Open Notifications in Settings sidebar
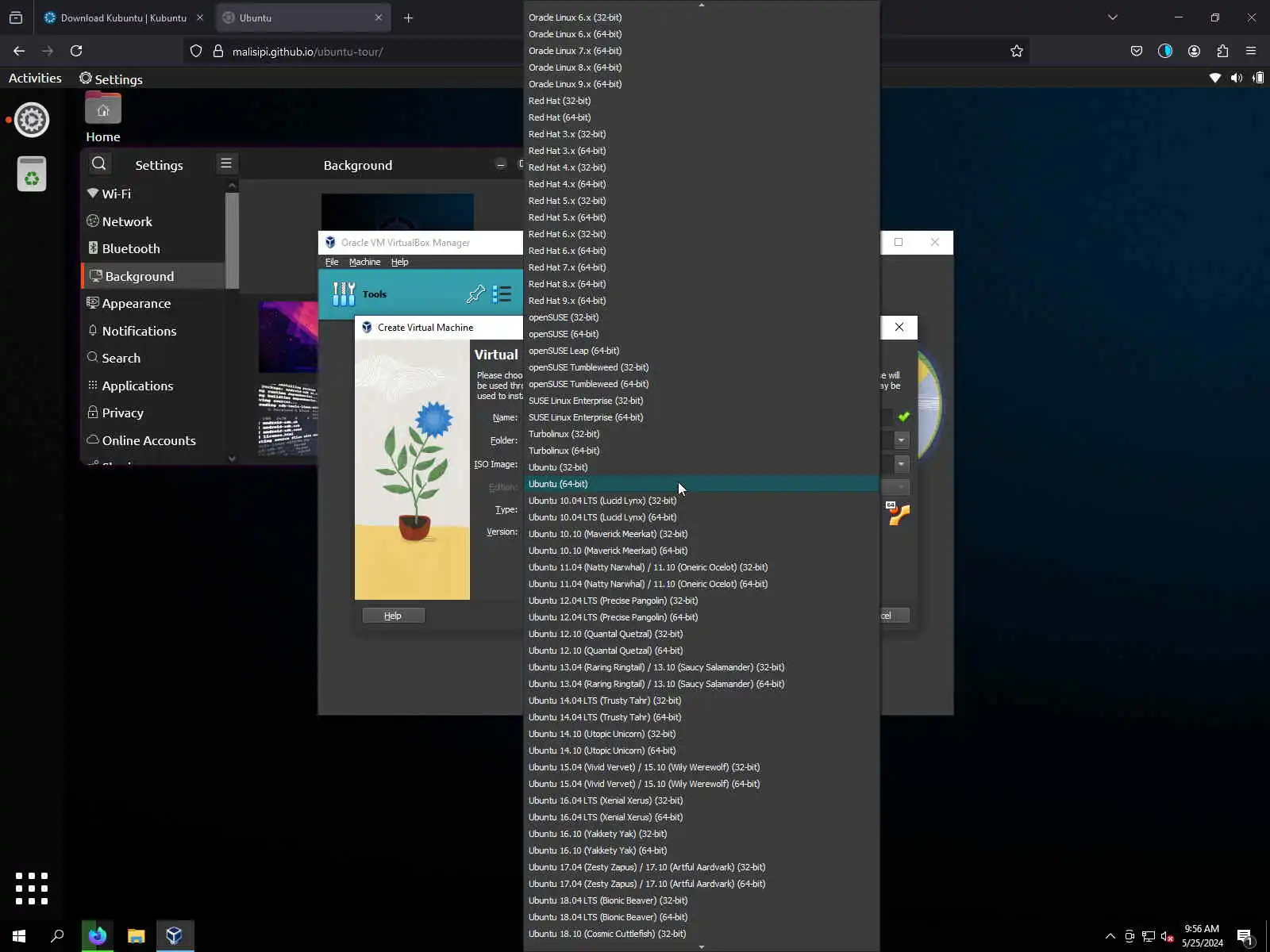 (154, 331)
